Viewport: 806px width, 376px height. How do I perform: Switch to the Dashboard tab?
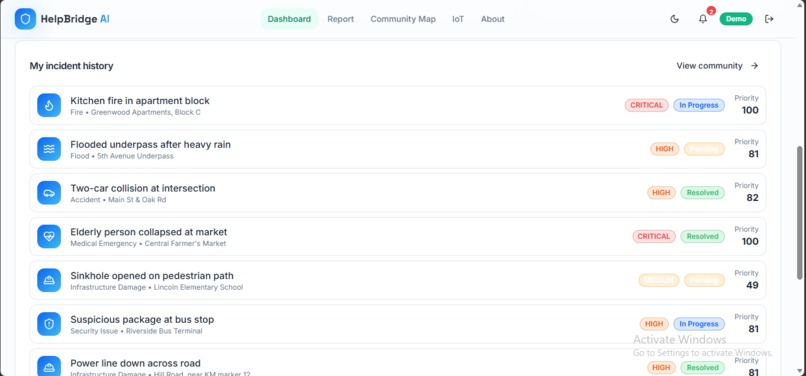[289, 19]
